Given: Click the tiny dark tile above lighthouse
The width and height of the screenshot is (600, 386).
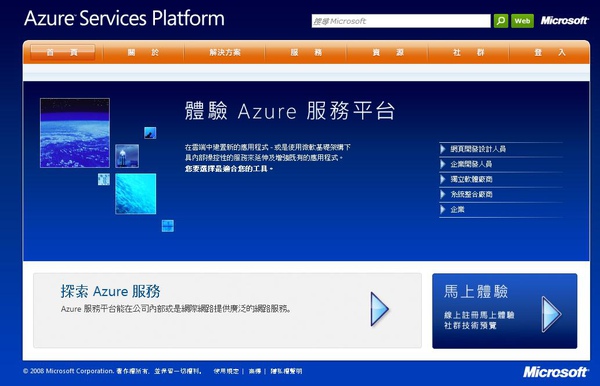Looking at the screenshot, I should pos(150,133).
